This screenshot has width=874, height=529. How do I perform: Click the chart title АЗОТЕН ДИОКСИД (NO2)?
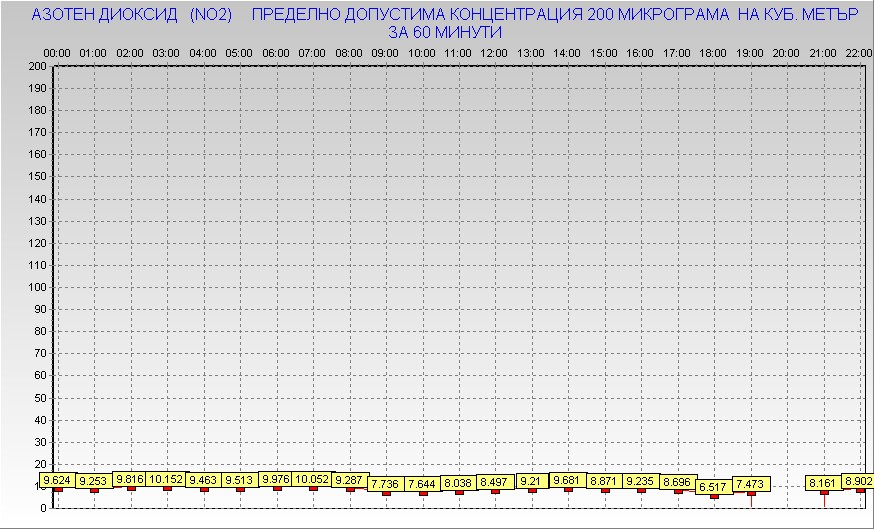(132, 16)
